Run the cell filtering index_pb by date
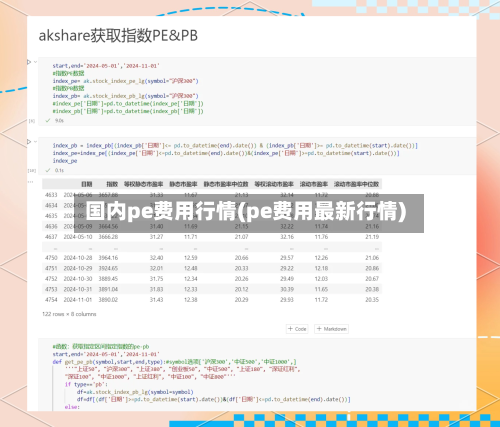The width and height of the screenshot is (500, 427). click(x=29, y=142)
